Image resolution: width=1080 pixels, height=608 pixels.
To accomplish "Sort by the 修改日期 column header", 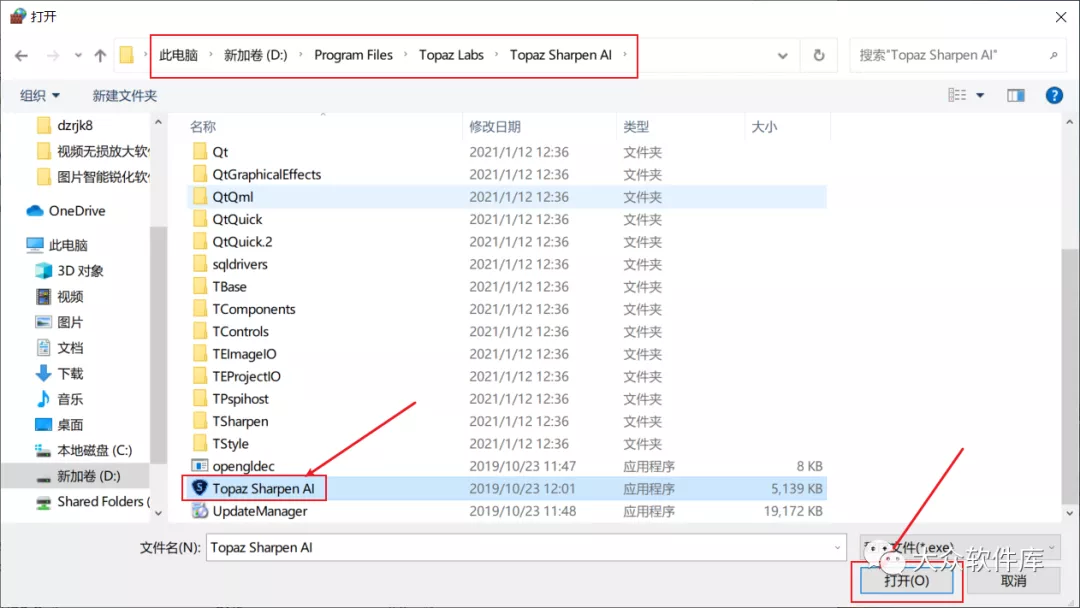I will [495, 127].
